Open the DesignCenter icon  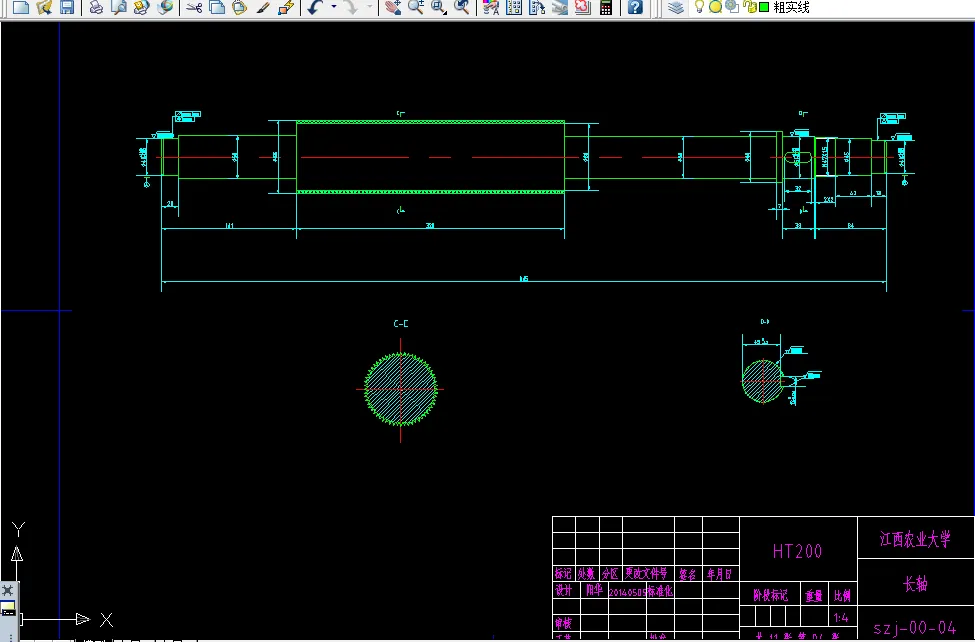514,7
